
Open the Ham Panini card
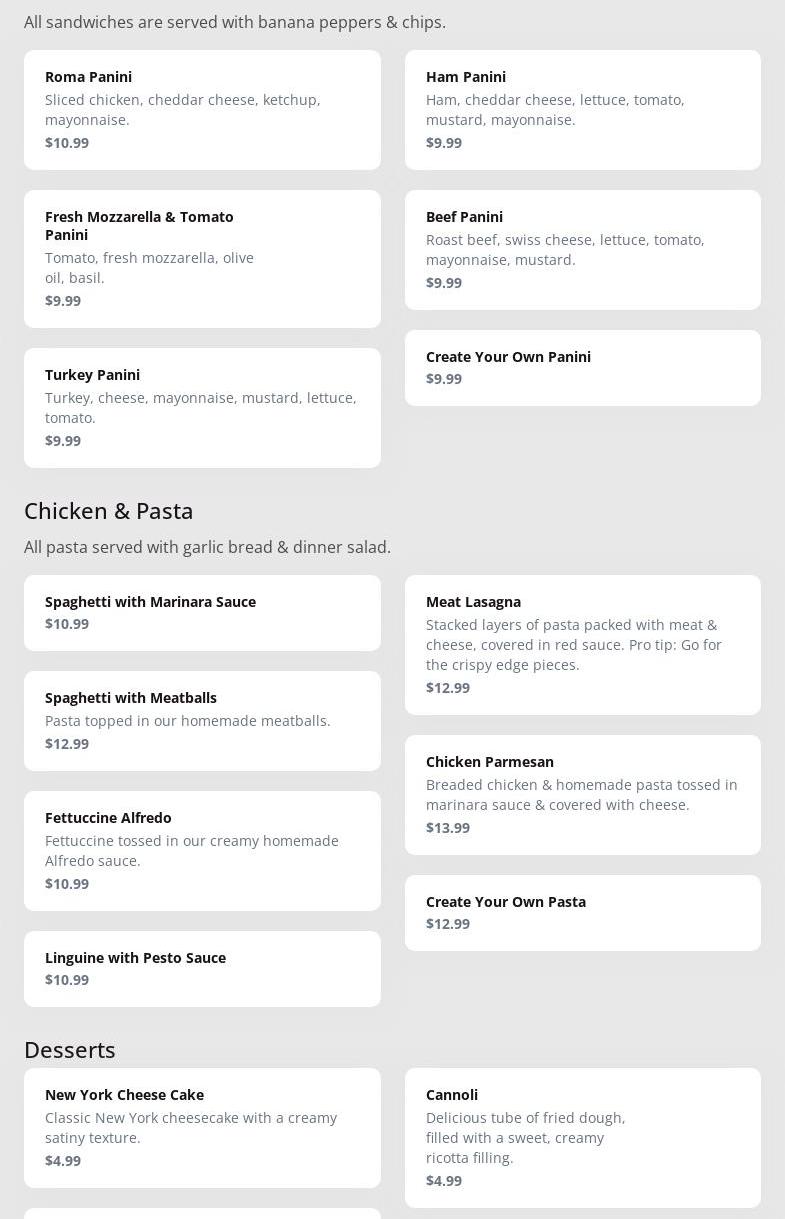pyautogui.click(x=582, y=109)
